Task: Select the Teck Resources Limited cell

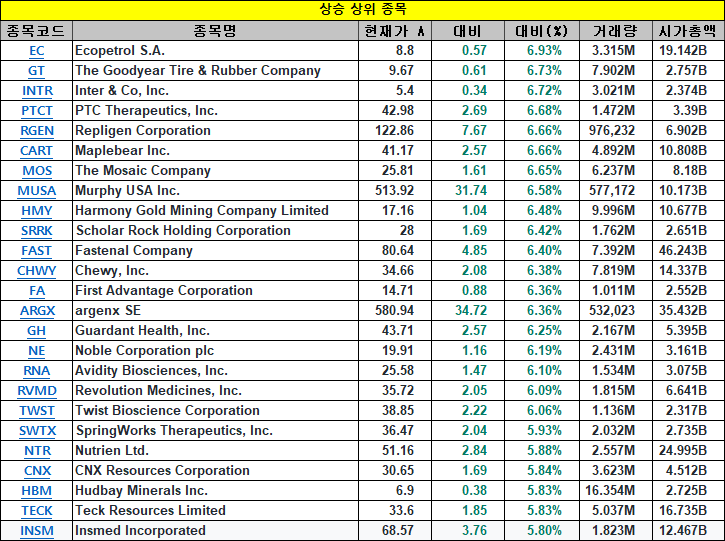Action: pos(215,510)
